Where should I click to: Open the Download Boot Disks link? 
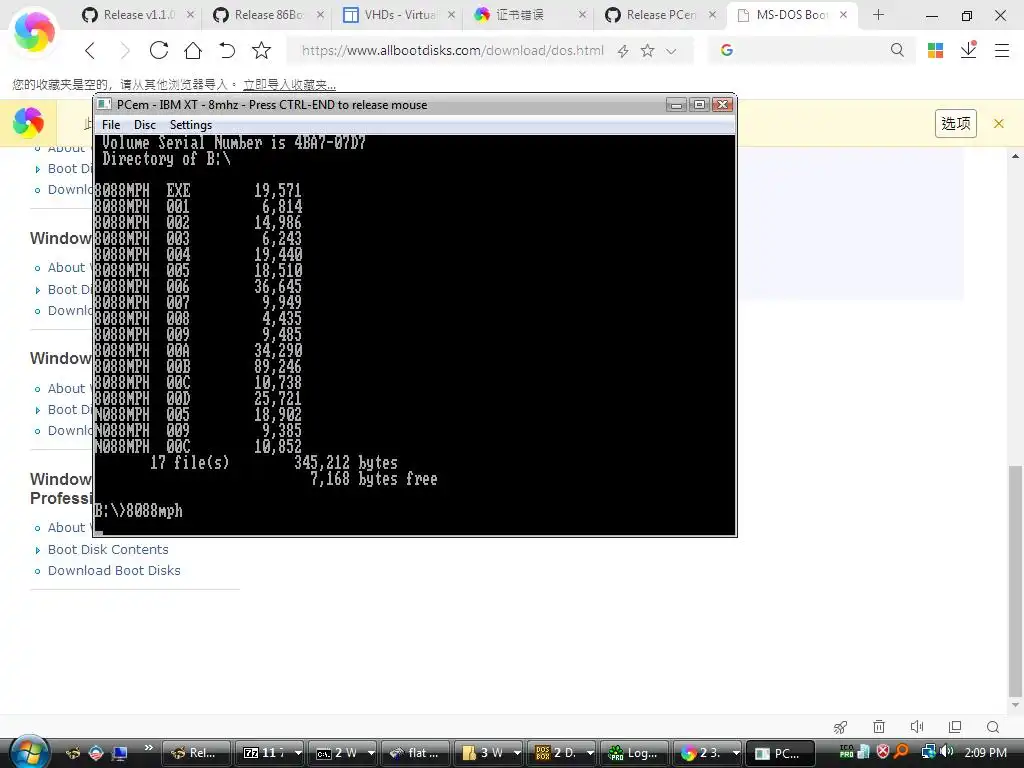pos(114,570)
